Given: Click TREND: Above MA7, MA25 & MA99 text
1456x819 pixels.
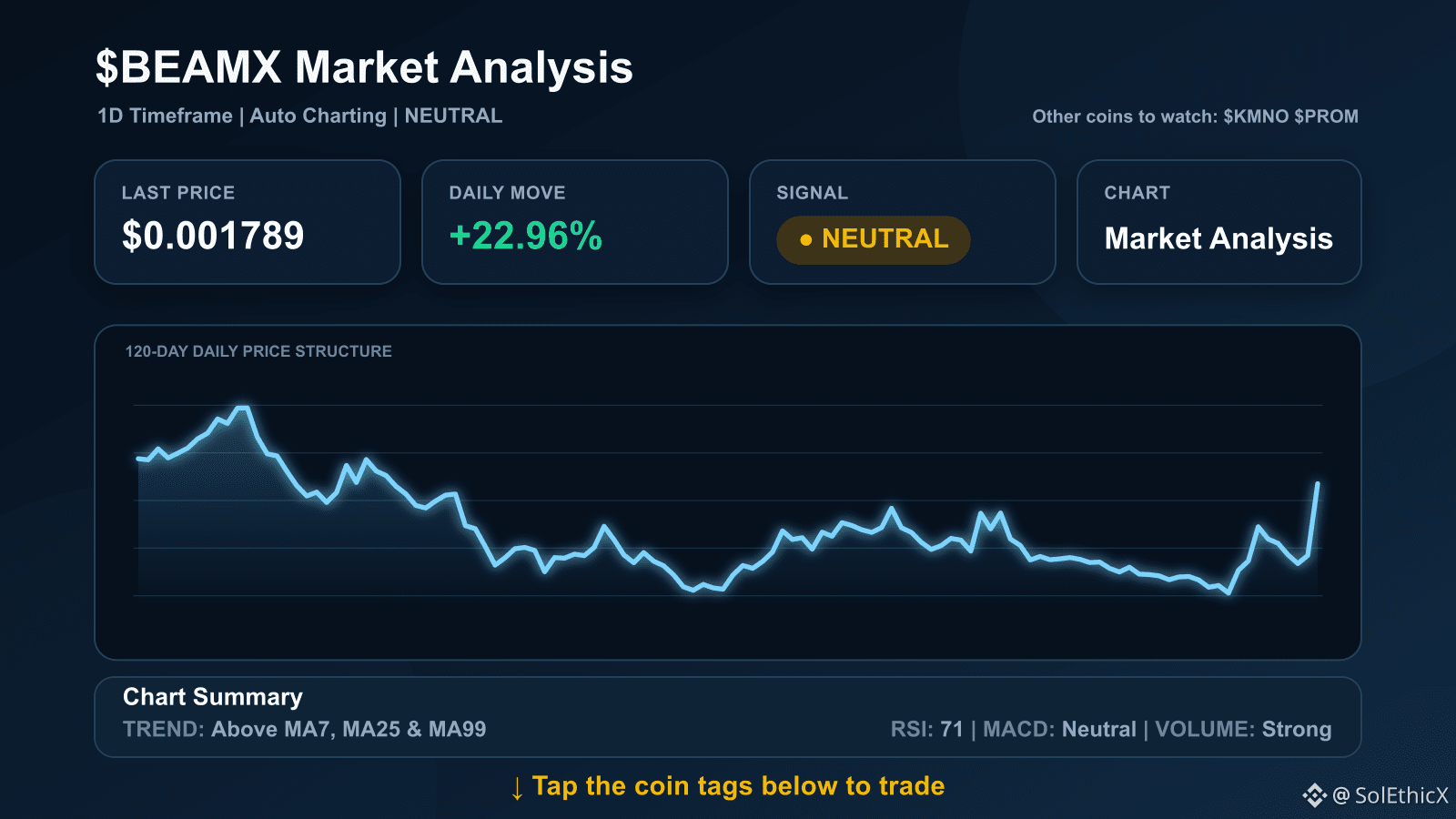Looking at the screenshot, I should 304,730.
